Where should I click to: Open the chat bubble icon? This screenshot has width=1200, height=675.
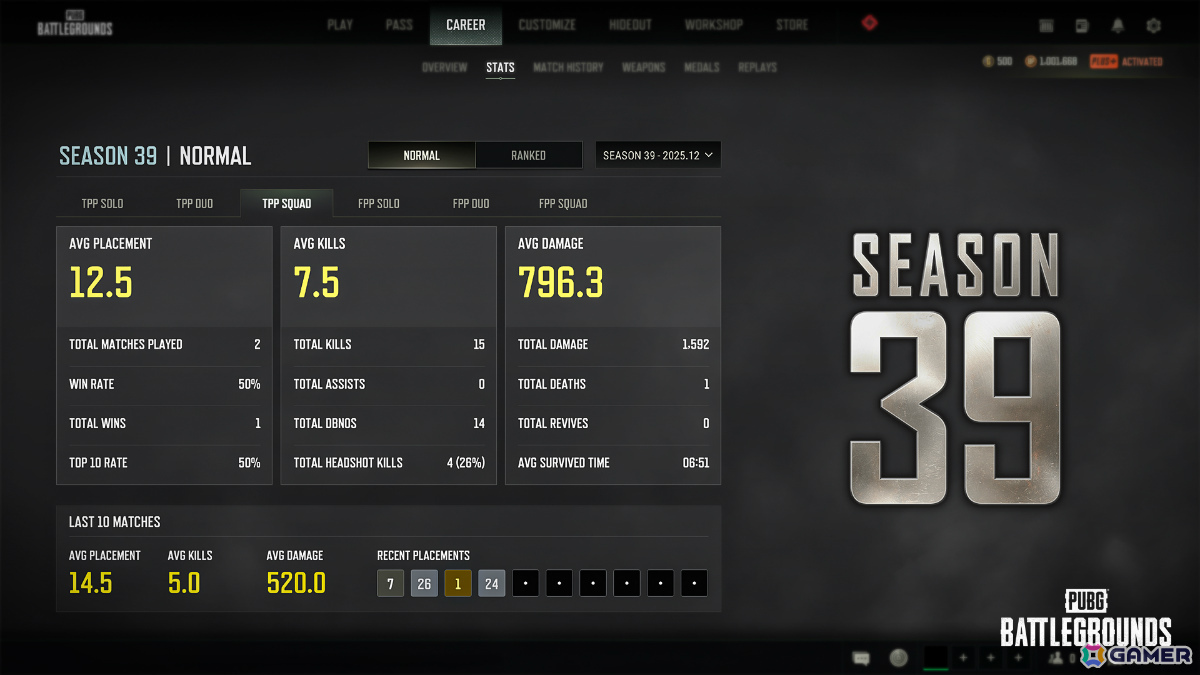860,656
